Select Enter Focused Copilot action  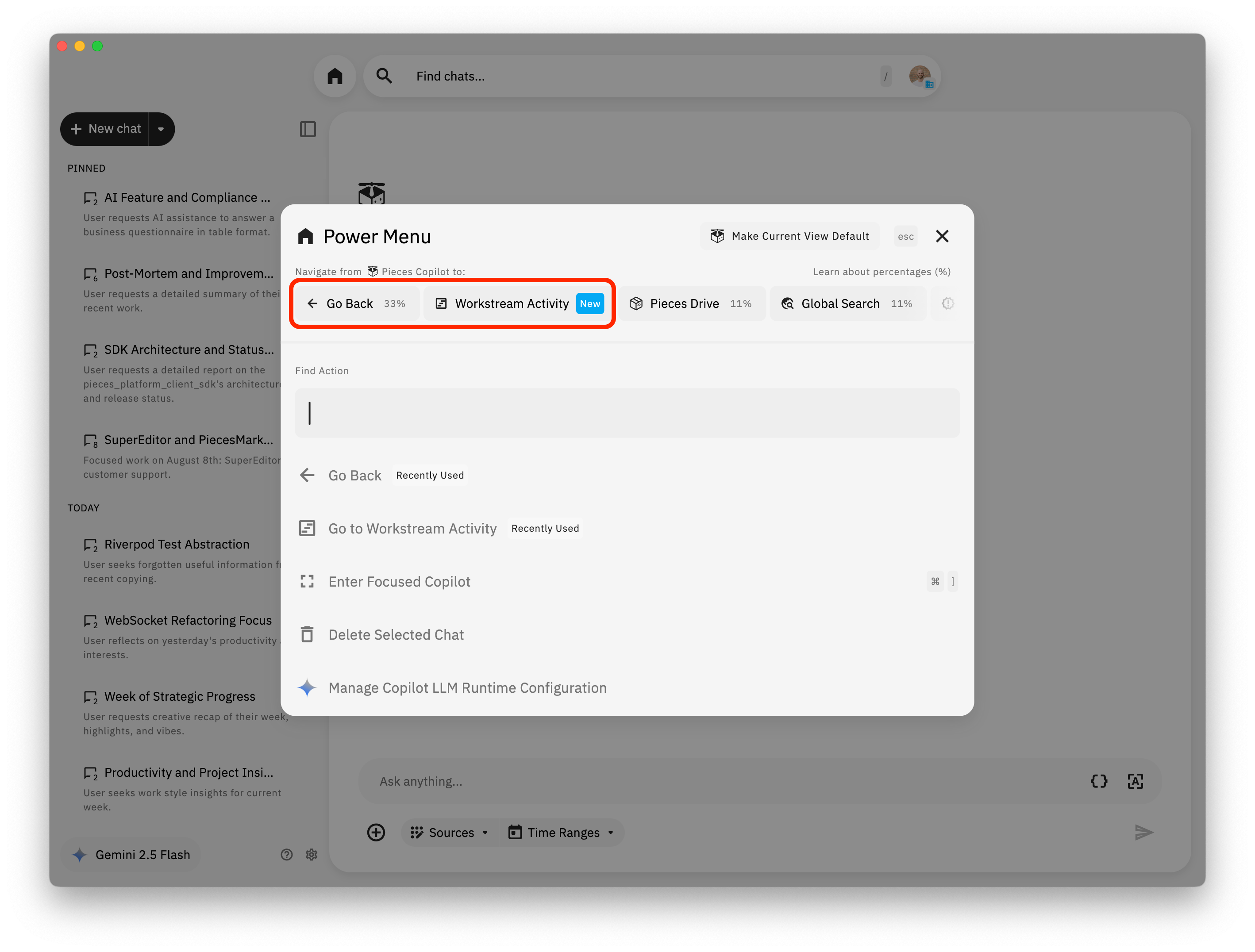click(x=400, y=582)
